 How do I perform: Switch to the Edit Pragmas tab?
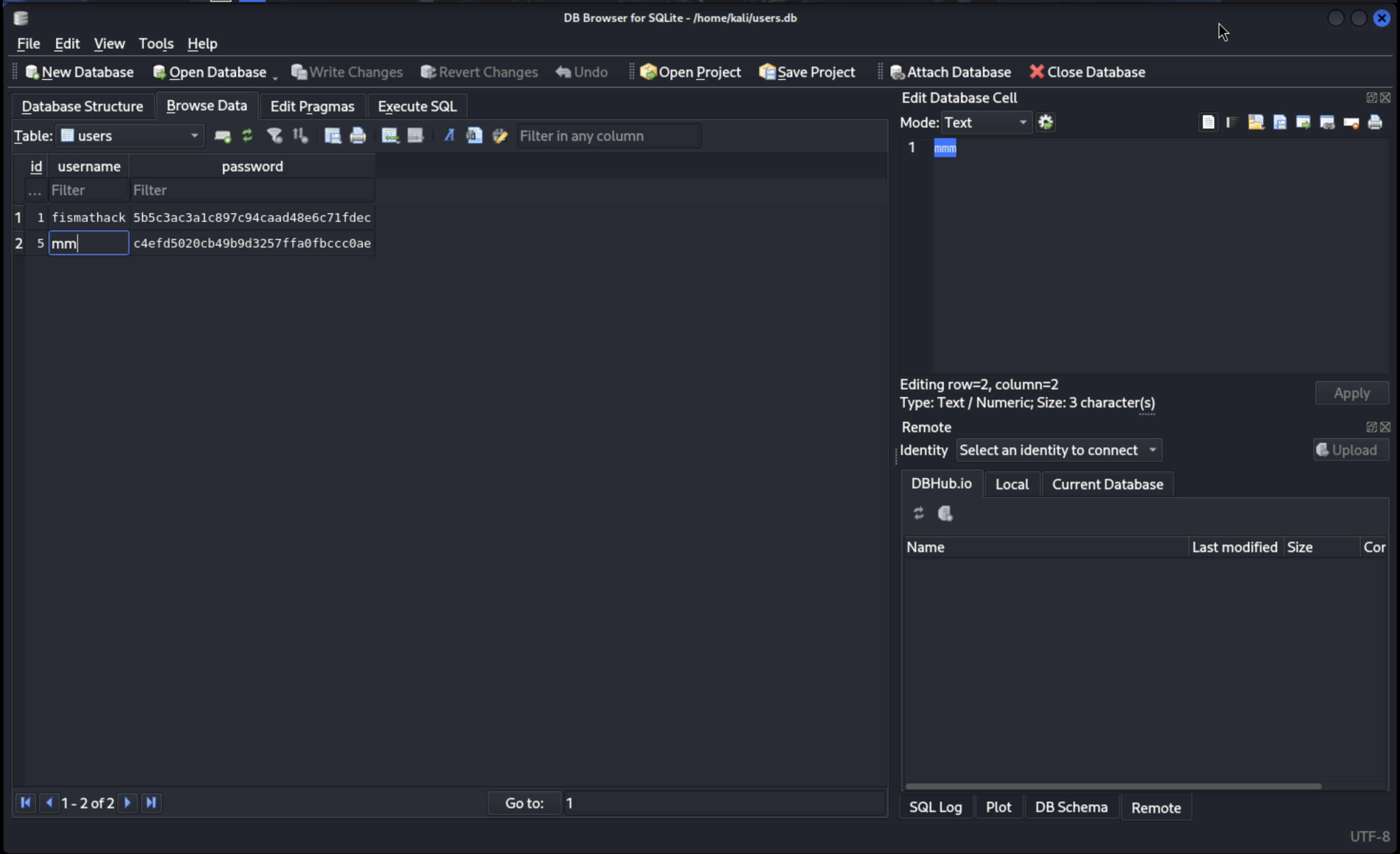tap(312, 106)
